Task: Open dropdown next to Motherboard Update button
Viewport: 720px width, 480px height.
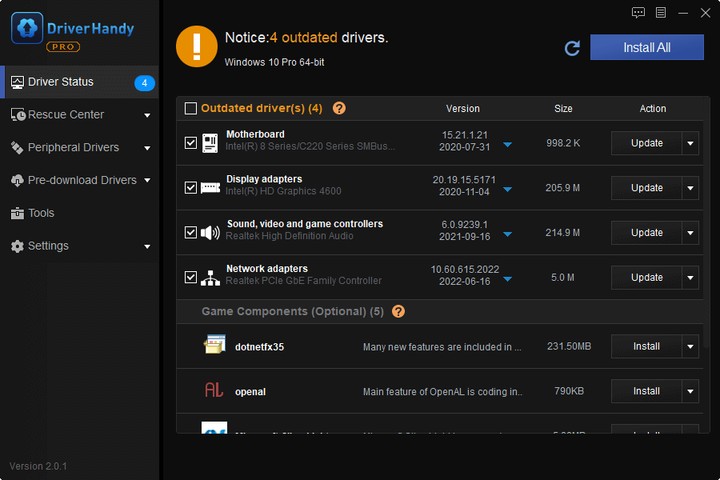Action: pos(690,143)
